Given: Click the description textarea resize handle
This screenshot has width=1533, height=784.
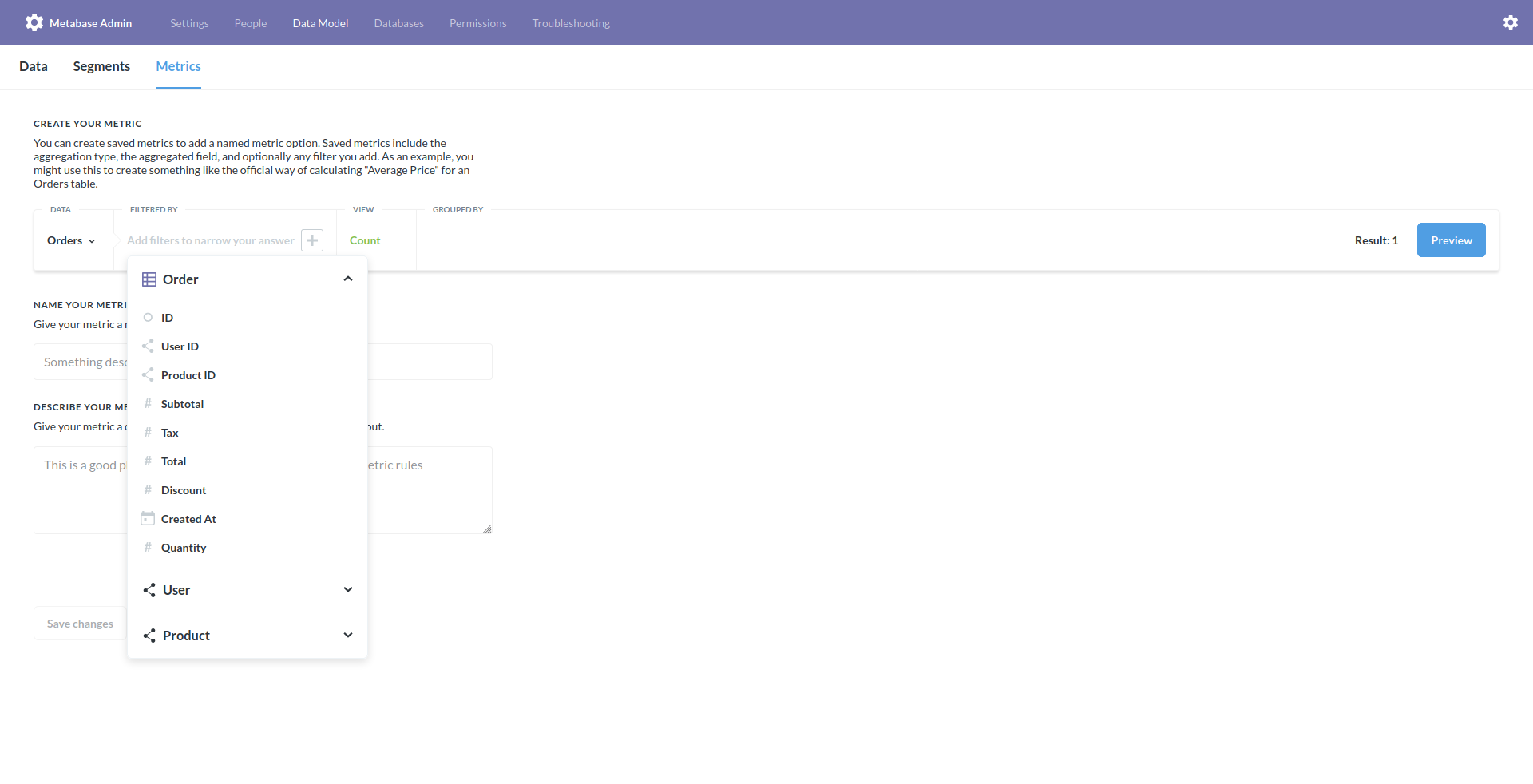Looking at the screenshot, I should pos(487,529).
